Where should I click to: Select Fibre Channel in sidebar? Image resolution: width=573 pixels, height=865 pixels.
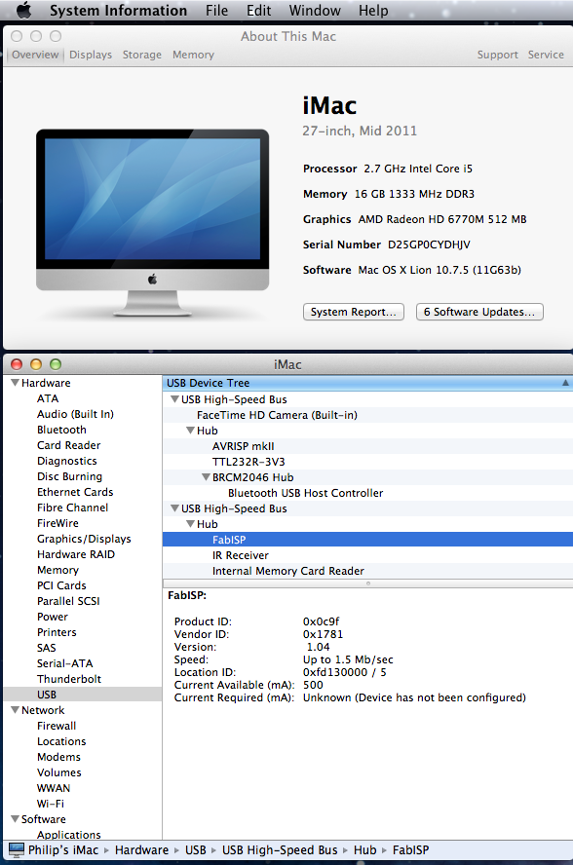[72, 507]
